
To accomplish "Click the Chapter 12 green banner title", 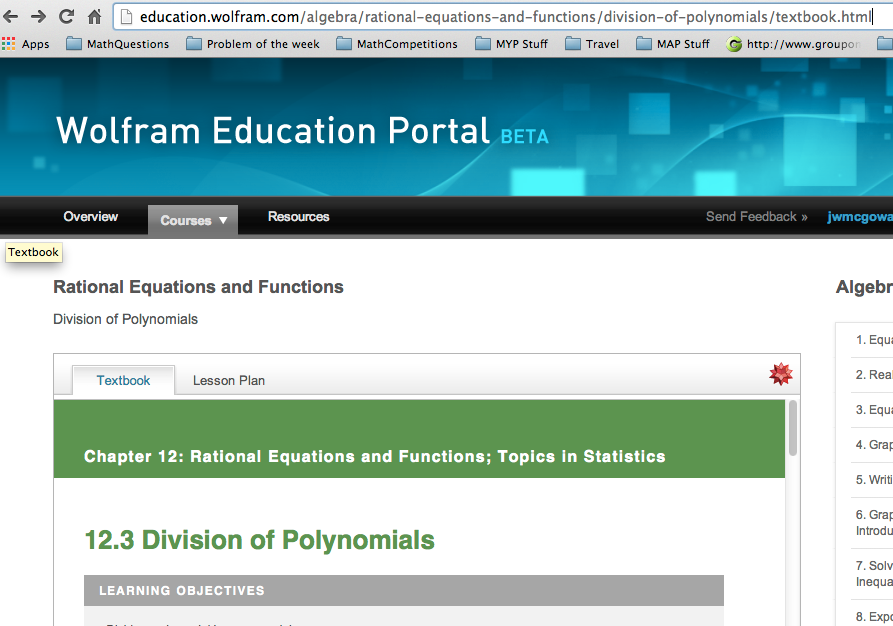I will click(375, 456).
